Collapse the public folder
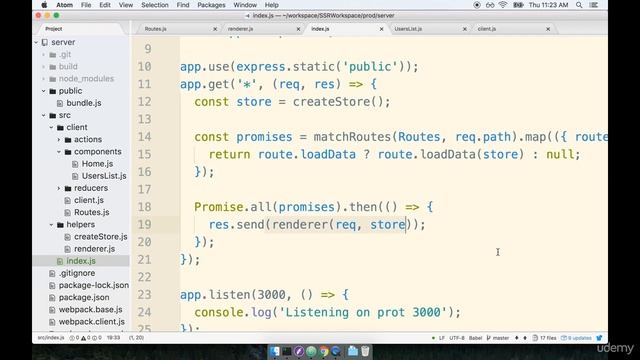640x360 pixels. pos(44,91)
